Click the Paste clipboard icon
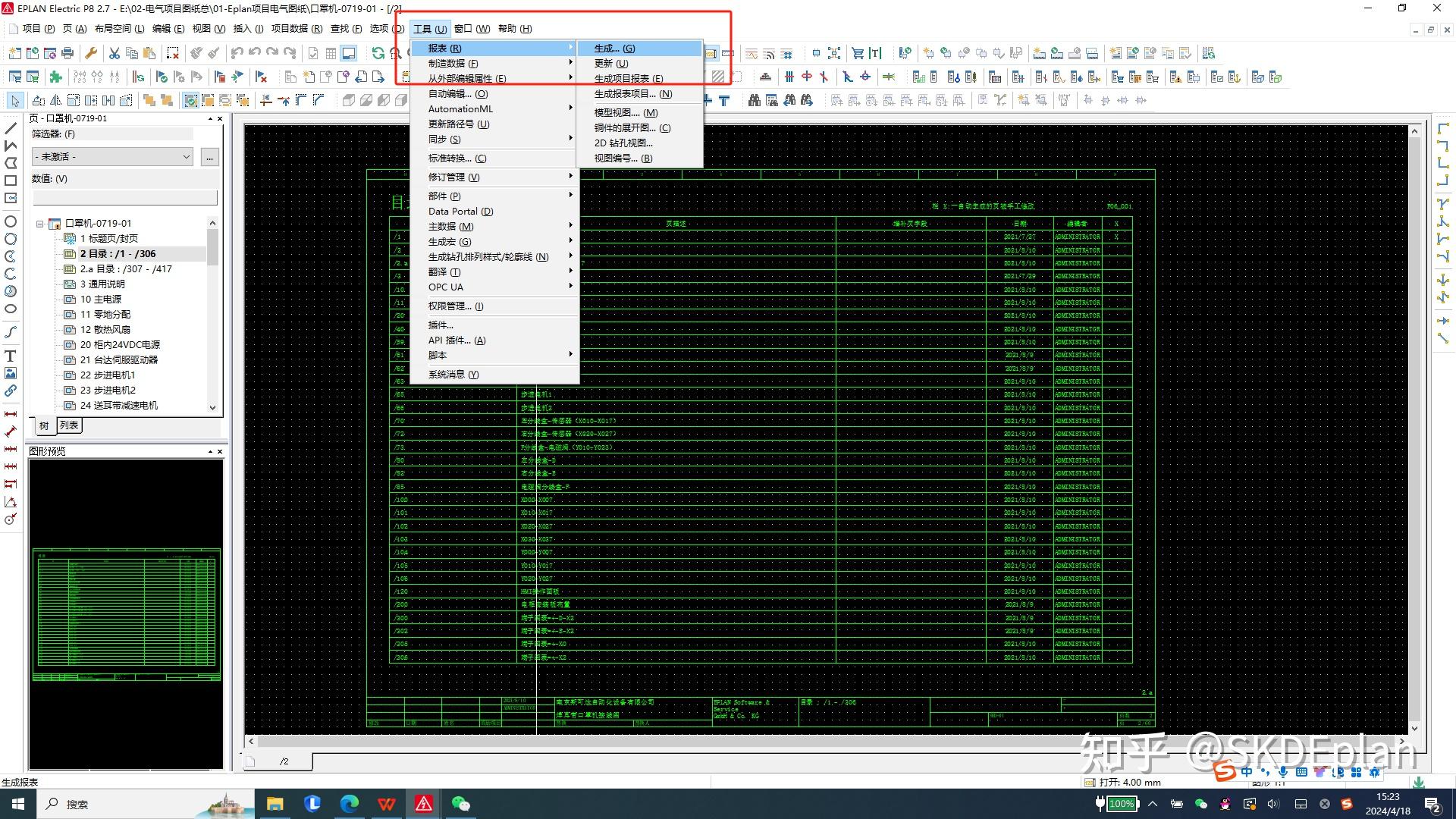The width and height of the screenshot is (1456, 819). pos(149,53)
